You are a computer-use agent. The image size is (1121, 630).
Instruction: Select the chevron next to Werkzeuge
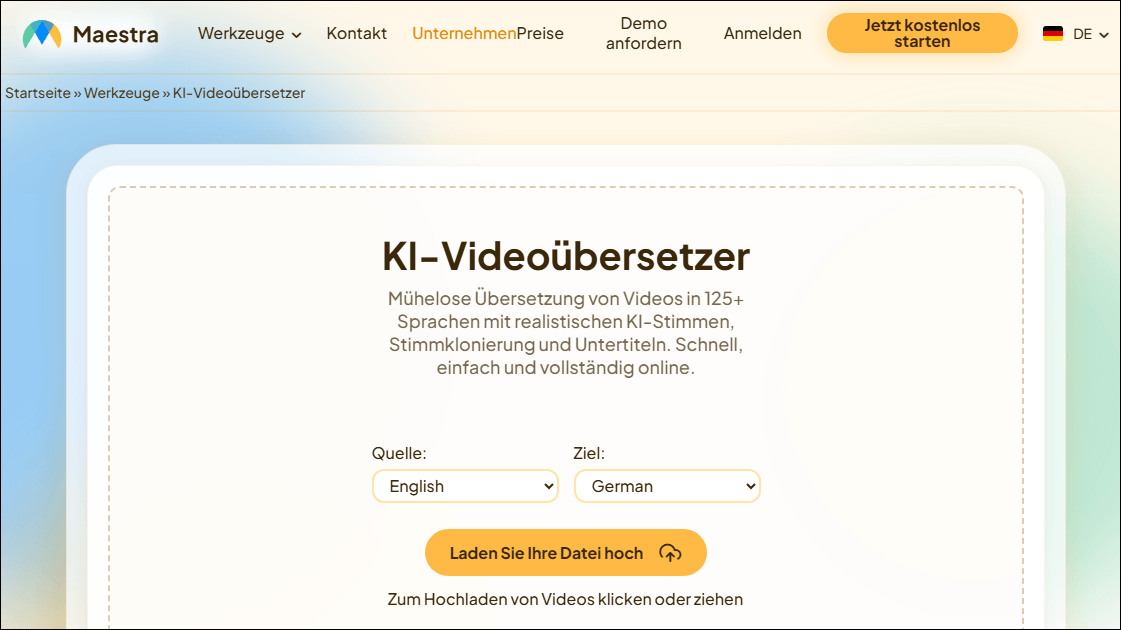point(296,34)
